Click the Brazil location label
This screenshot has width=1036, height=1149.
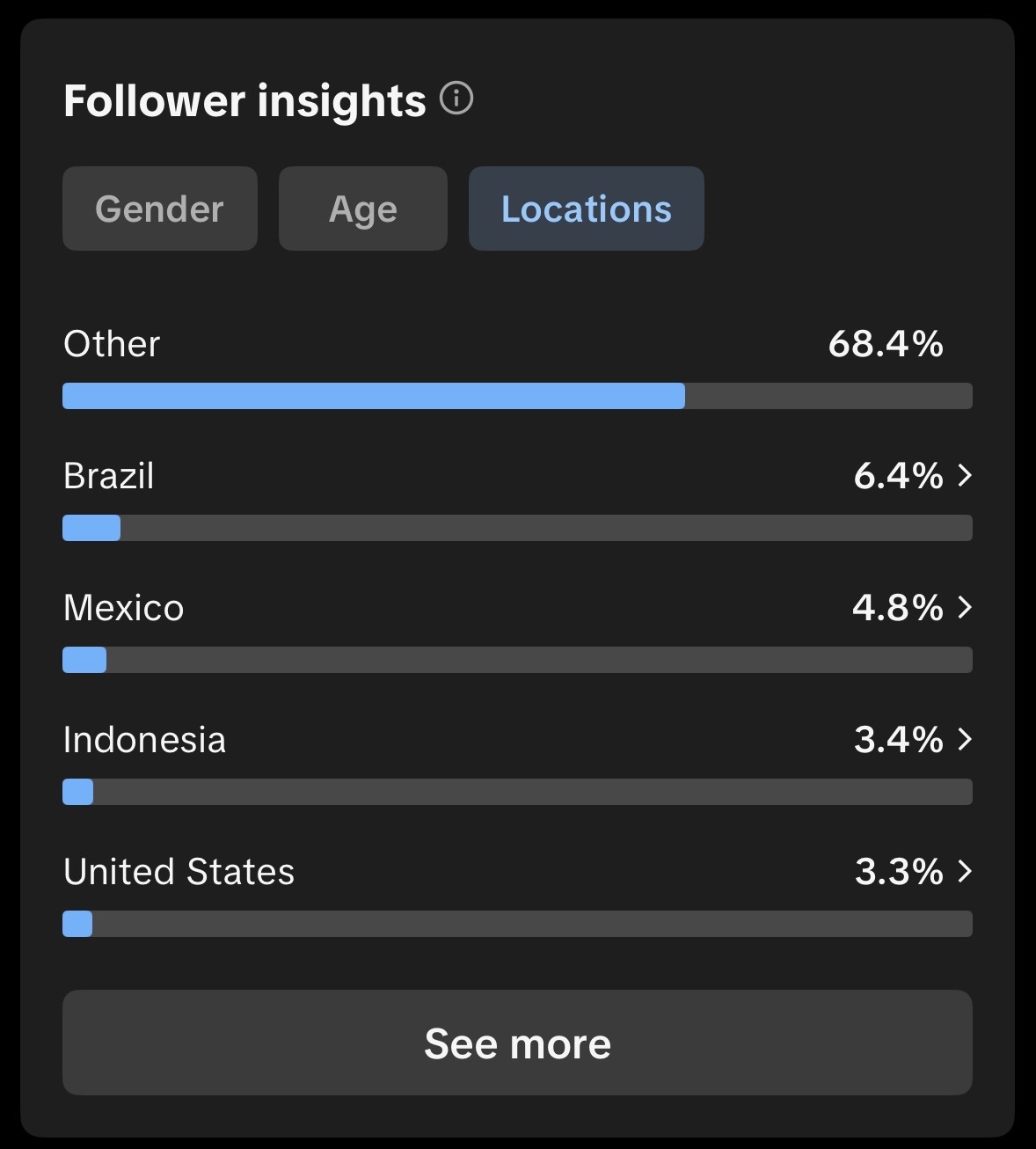[109, 476]
